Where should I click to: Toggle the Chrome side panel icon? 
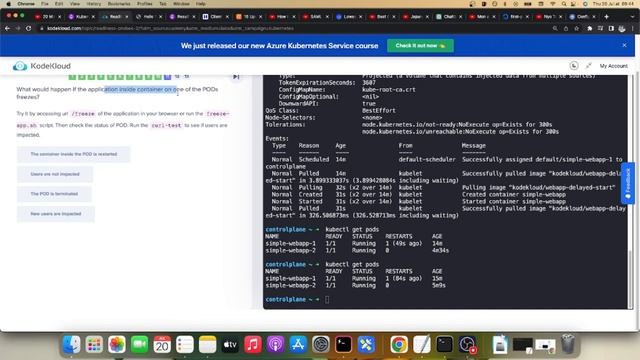point(611,29)
